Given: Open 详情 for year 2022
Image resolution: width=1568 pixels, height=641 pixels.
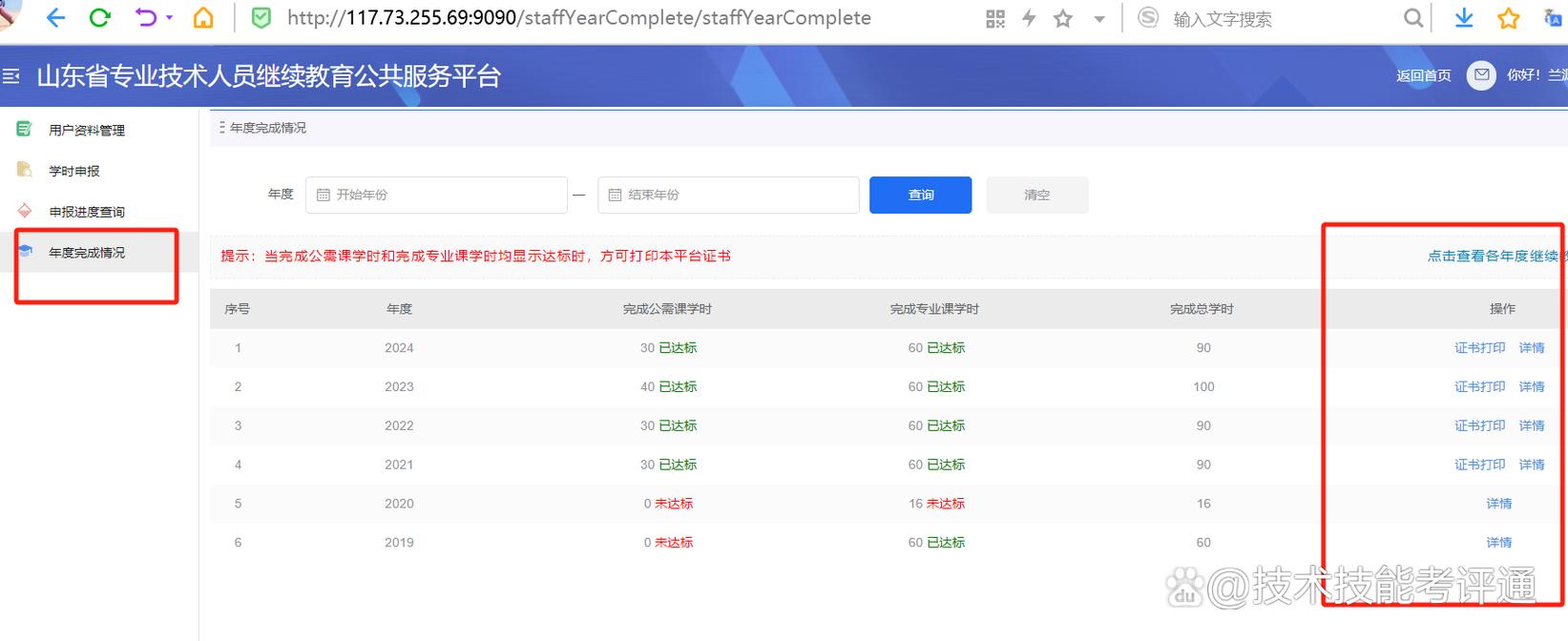Looking at the screenshot, I should [x=1532, y=425].
